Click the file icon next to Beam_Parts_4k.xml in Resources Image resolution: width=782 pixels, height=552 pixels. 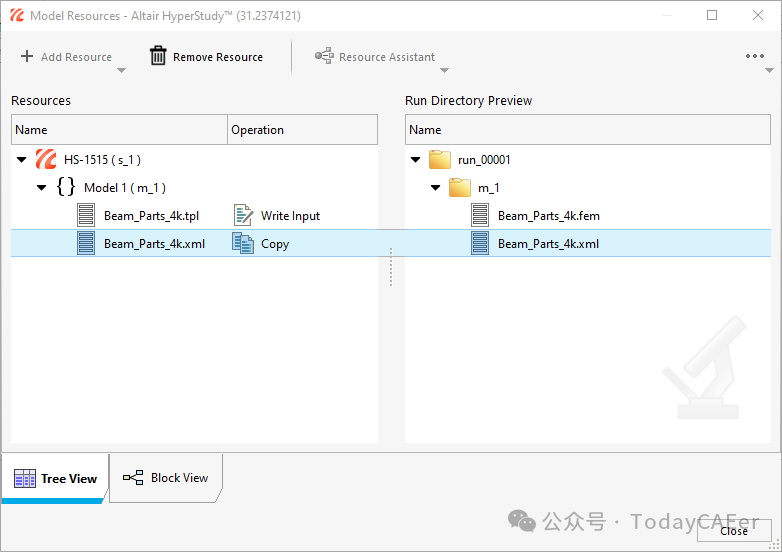tap(86, 243)
